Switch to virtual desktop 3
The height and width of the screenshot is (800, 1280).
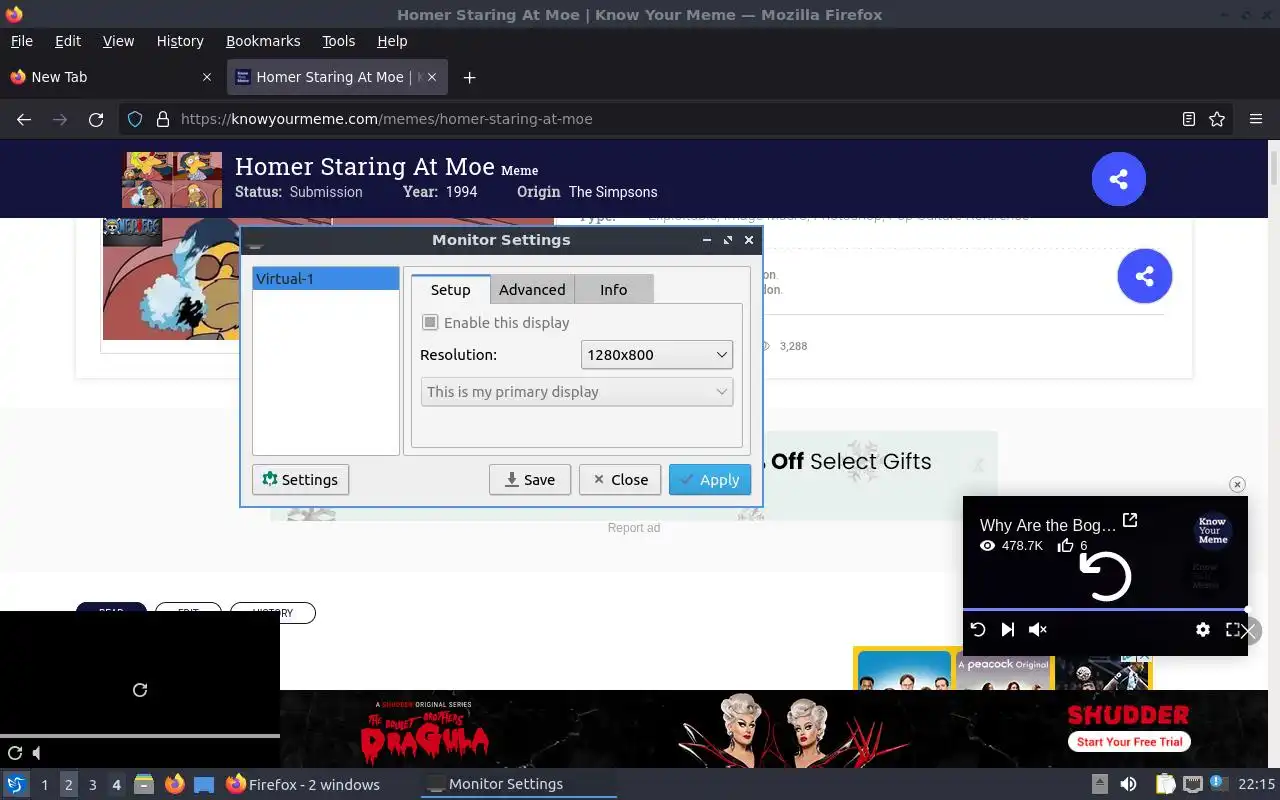tap(92, 785)
